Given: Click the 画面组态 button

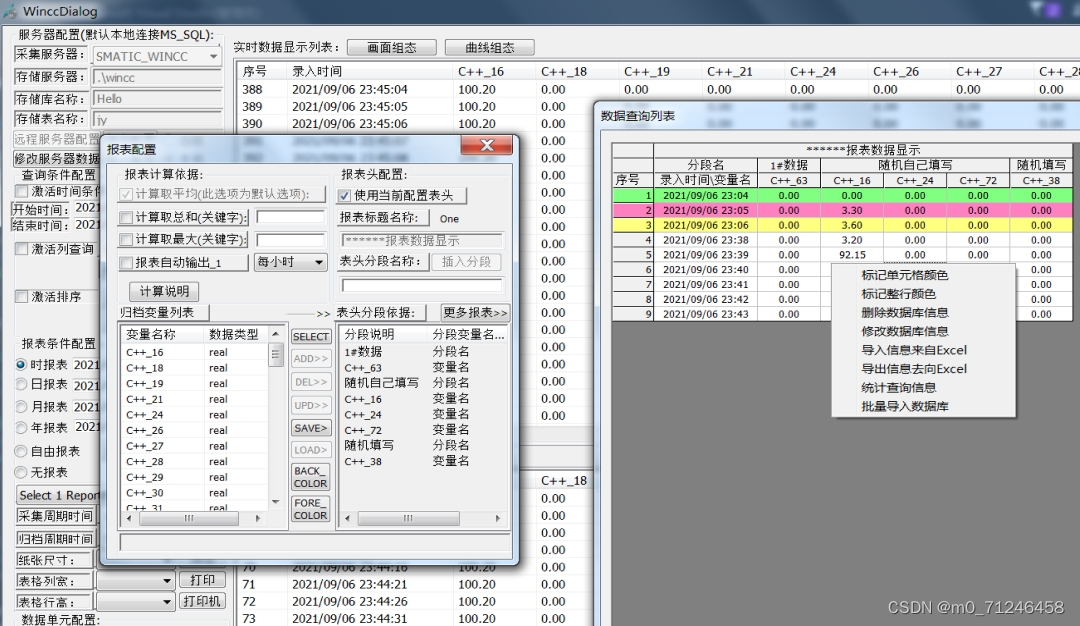Looking at the screenshot, I should click(392, 48).
